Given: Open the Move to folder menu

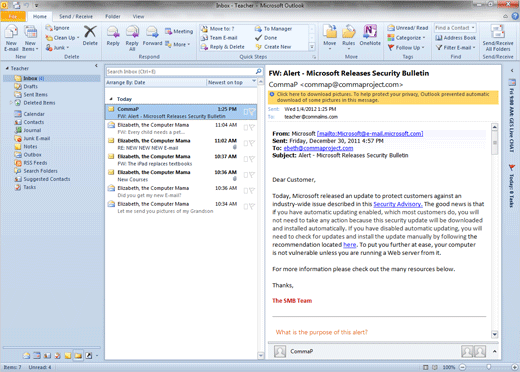Looking at the screenshot, I should click(x=330, y=37).
